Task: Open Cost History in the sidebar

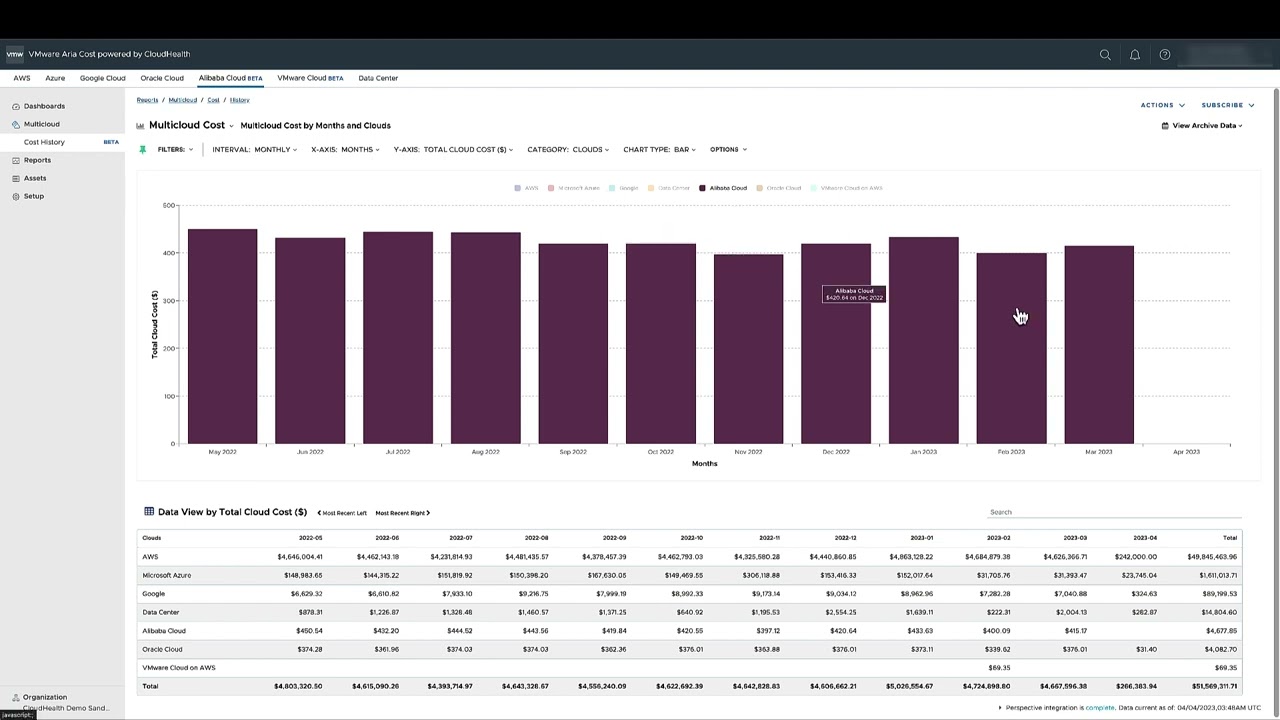Action: [44, 142]
